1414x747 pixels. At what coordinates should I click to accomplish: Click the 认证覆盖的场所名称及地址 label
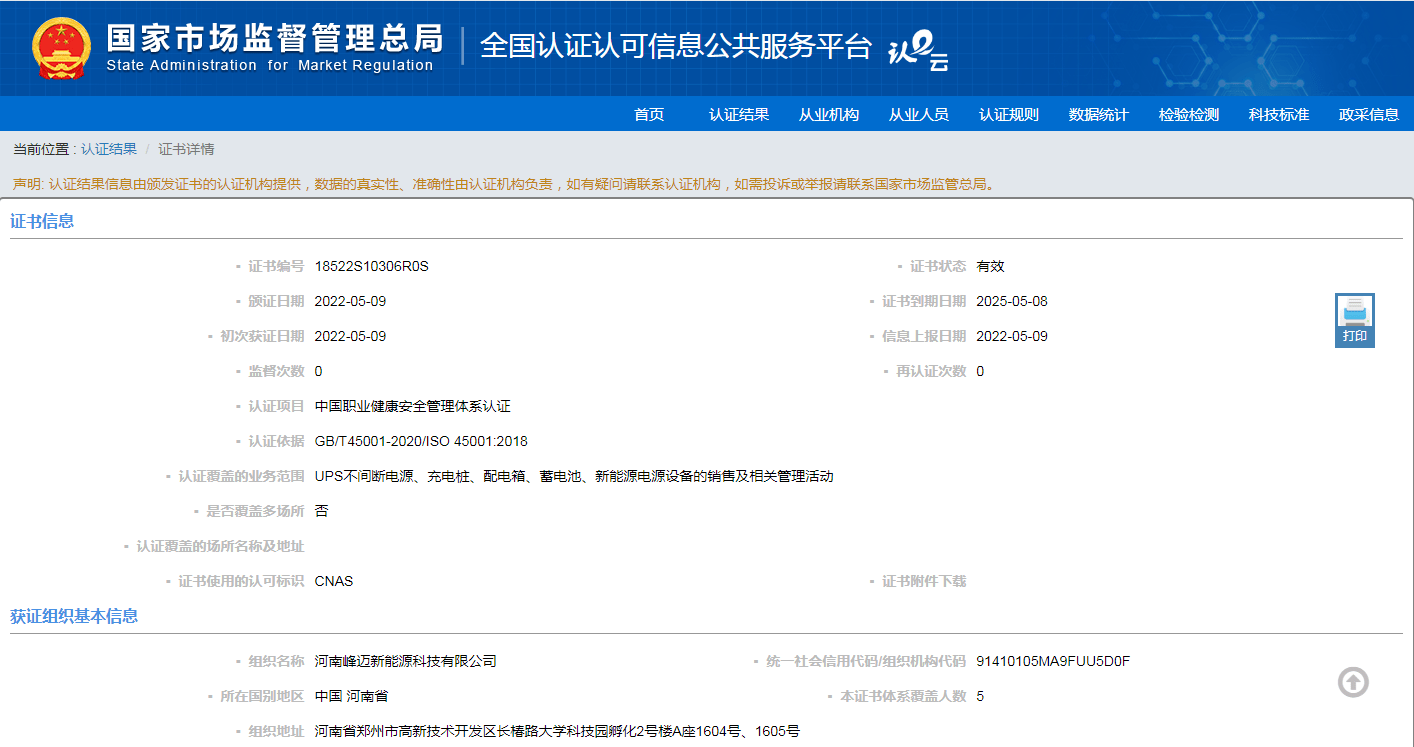tap(220, 546)
